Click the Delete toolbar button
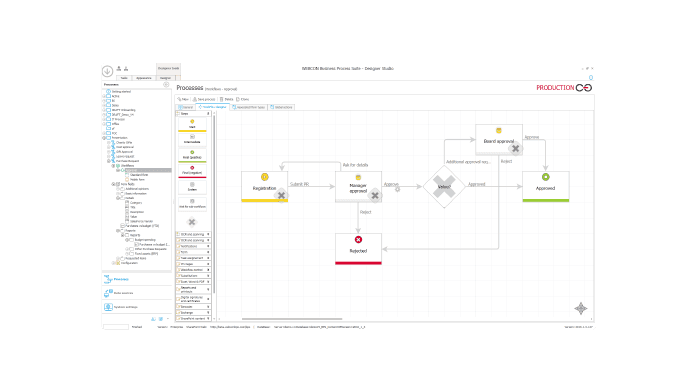The height and width of the screenshot is (386, 689). pyautogui.click(x=226, y=99)
